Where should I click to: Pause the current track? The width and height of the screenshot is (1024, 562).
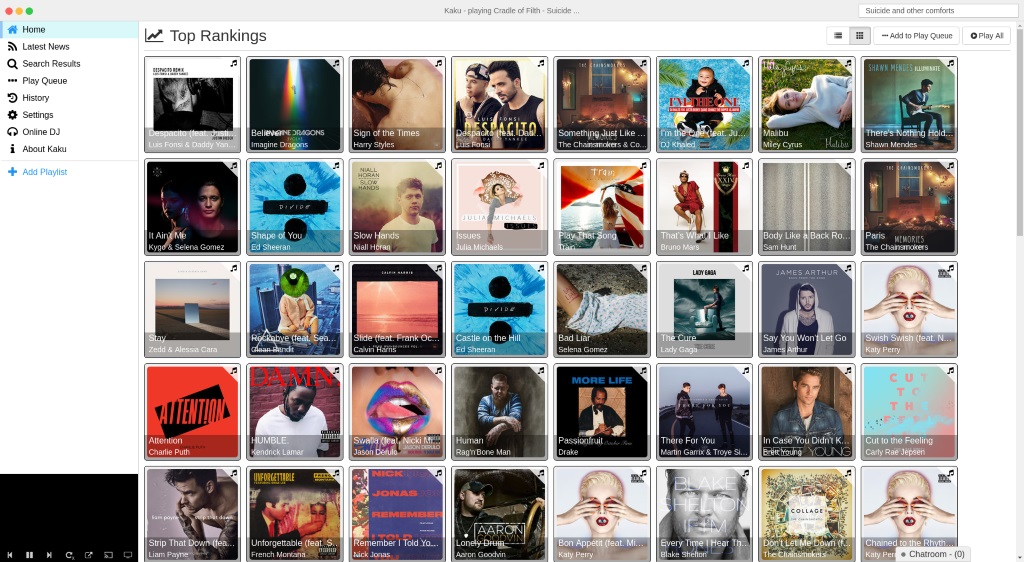tap(29, 555)
